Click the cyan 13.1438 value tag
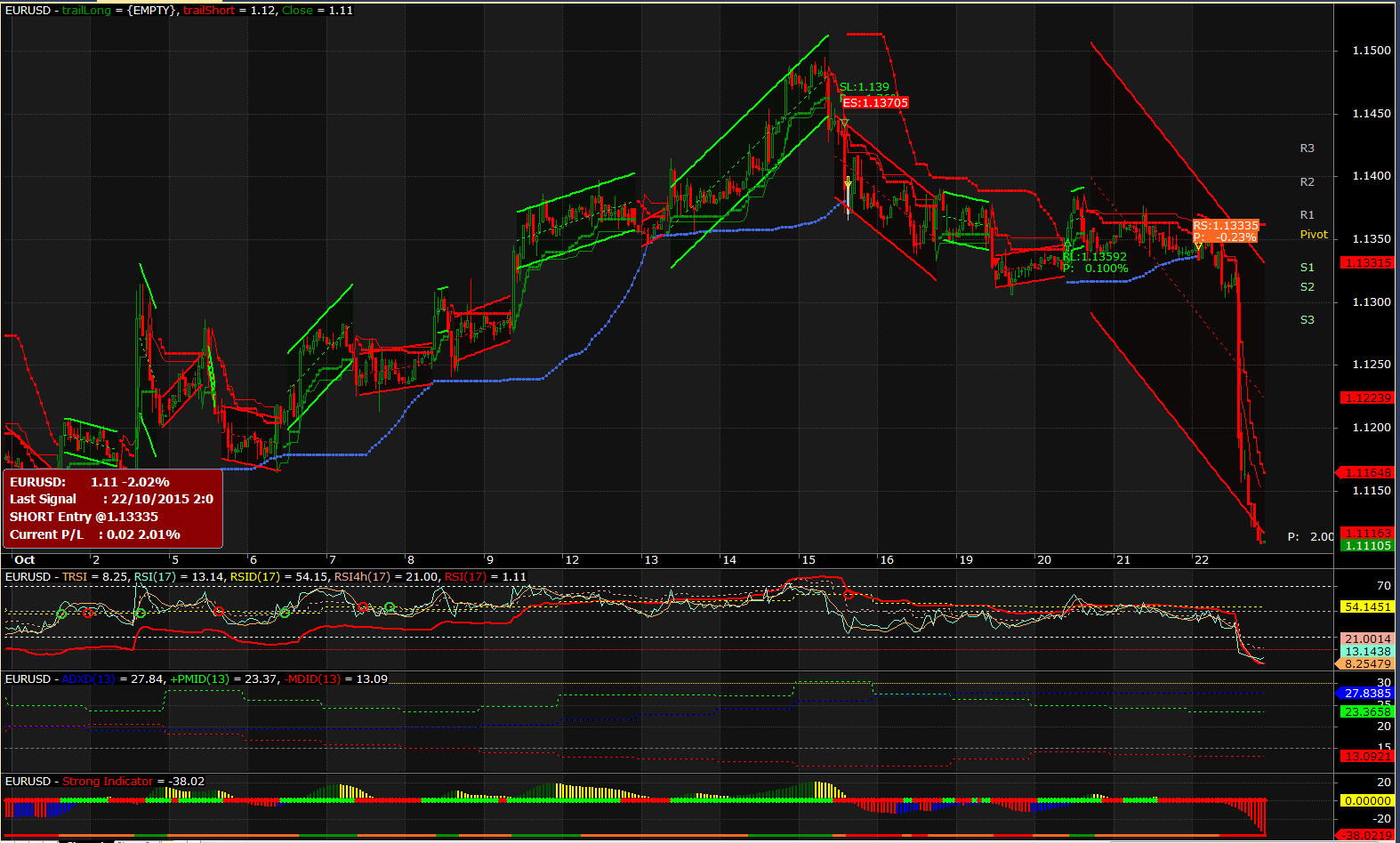Viewport: 1400px width, 843px height. pyautogui.click(x=1367, y=651)
